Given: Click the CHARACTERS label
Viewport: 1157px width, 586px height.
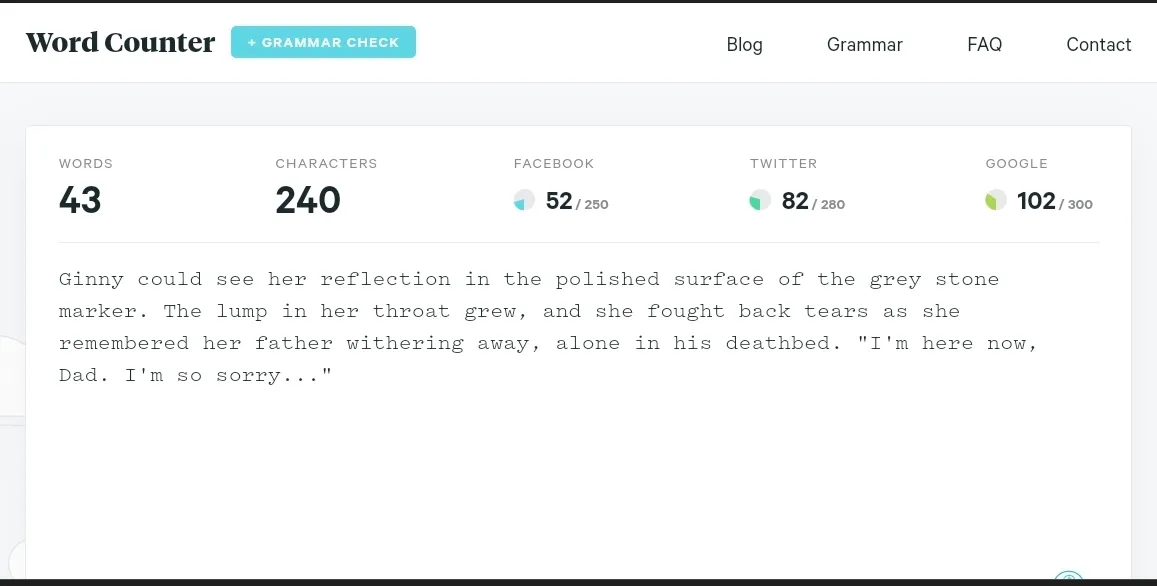Looking at the screenshot, I should pyautogui.click(x=326, y=164).
